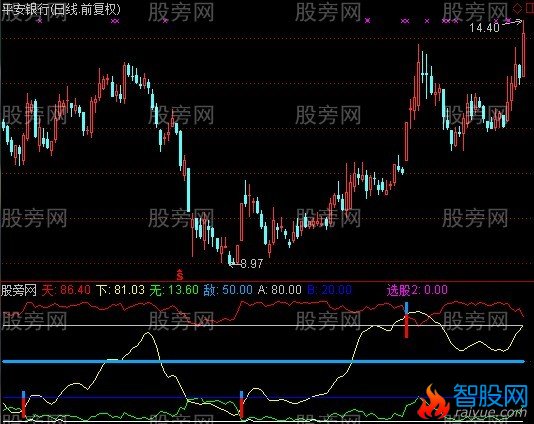Viewport: 534px width, 424px height.
Task: Click the 天: 86.40 indicator value
Action: [66, 290]
